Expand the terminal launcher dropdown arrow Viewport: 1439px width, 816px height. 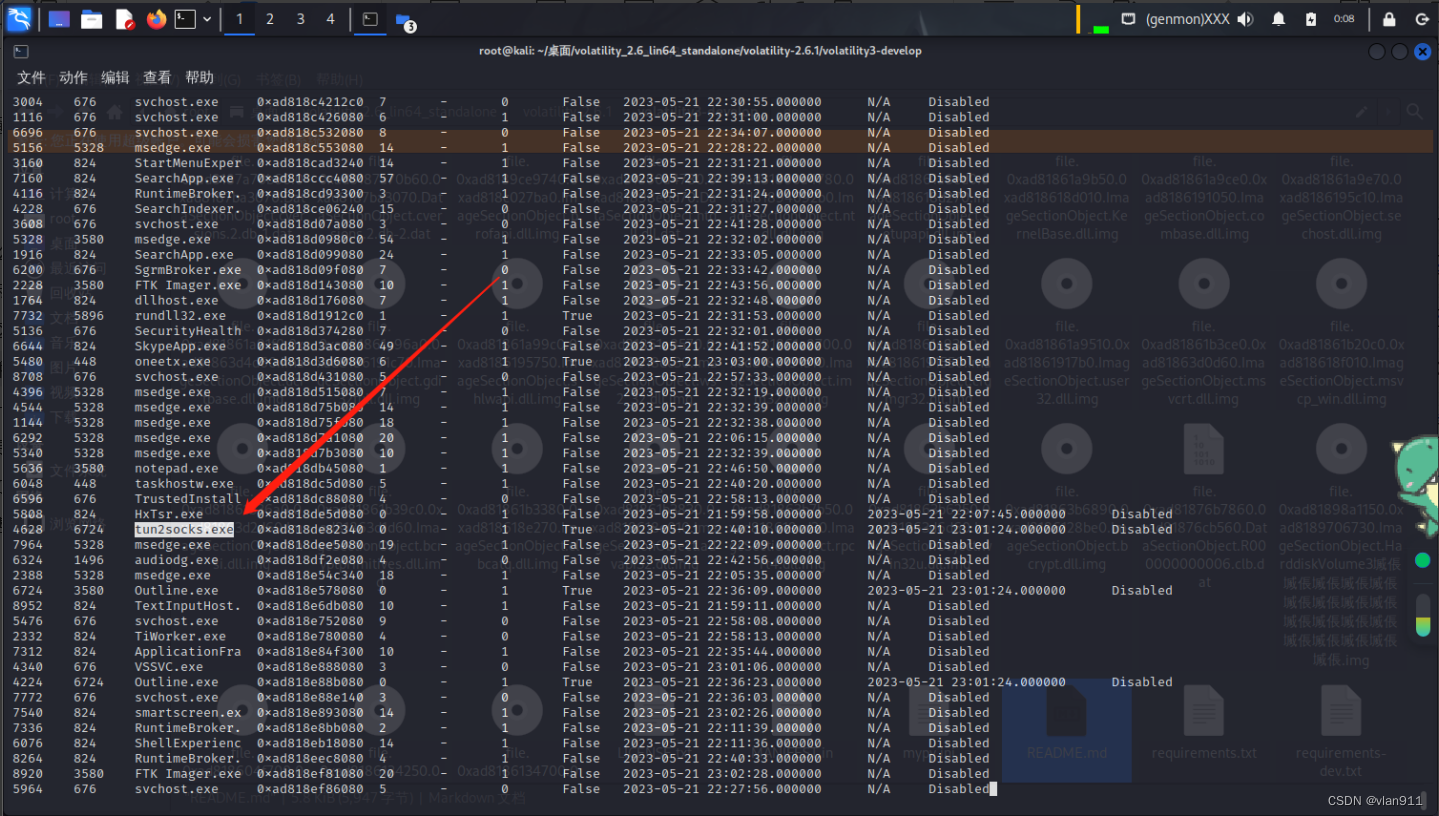(x=207, y=19)
